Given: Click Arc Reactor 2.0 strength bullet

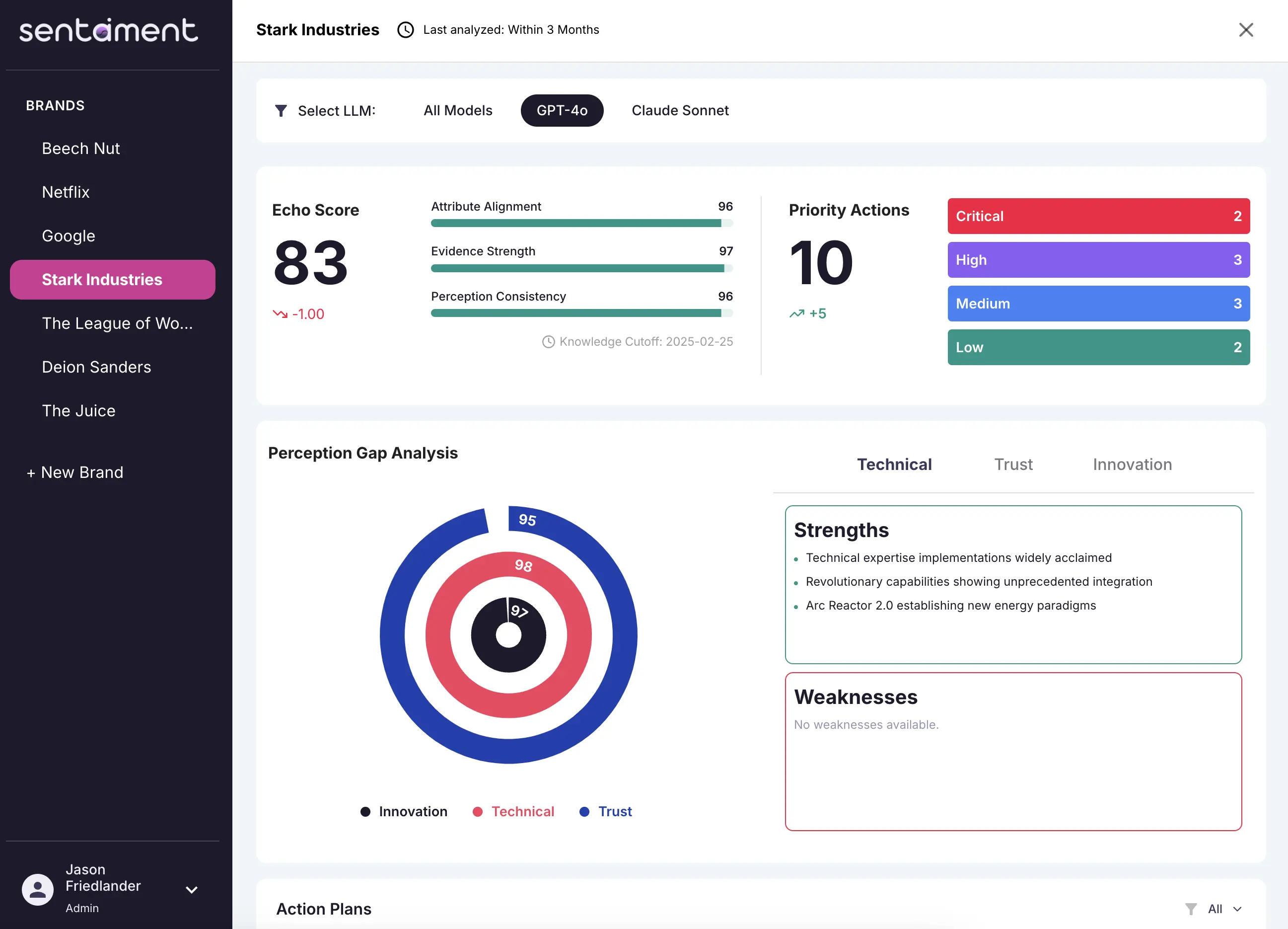Looking at the screenshot, I should [x=950, y=605].
